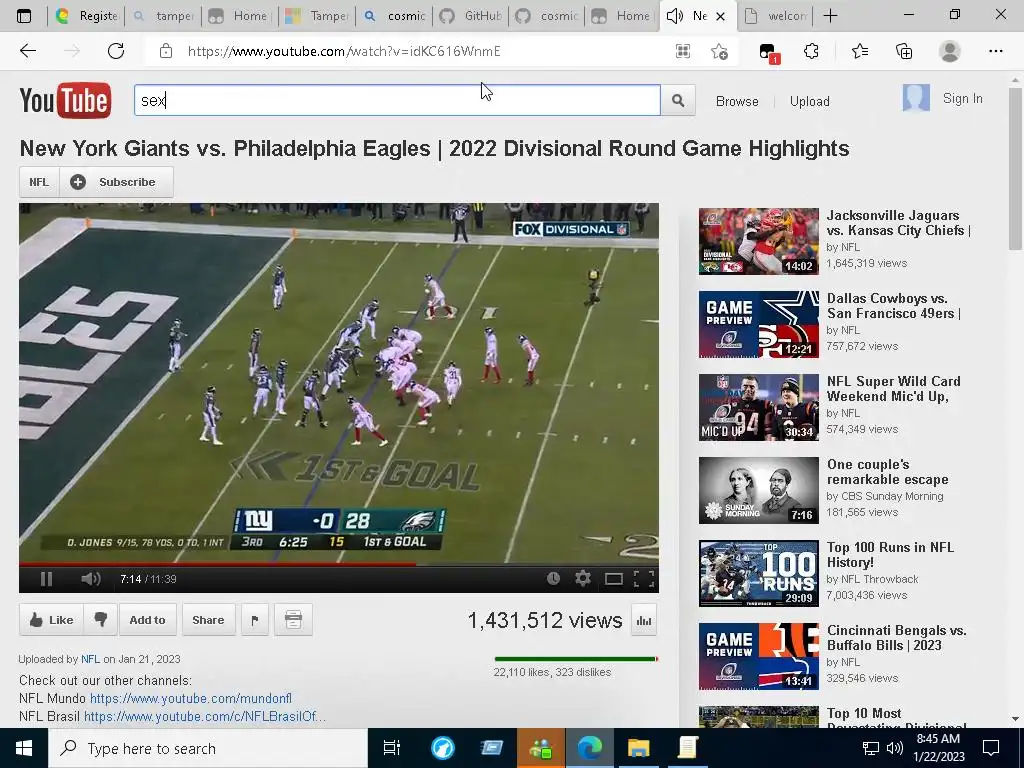Click the YouTube logo
Screen dimensions: 1024x768
65,101
